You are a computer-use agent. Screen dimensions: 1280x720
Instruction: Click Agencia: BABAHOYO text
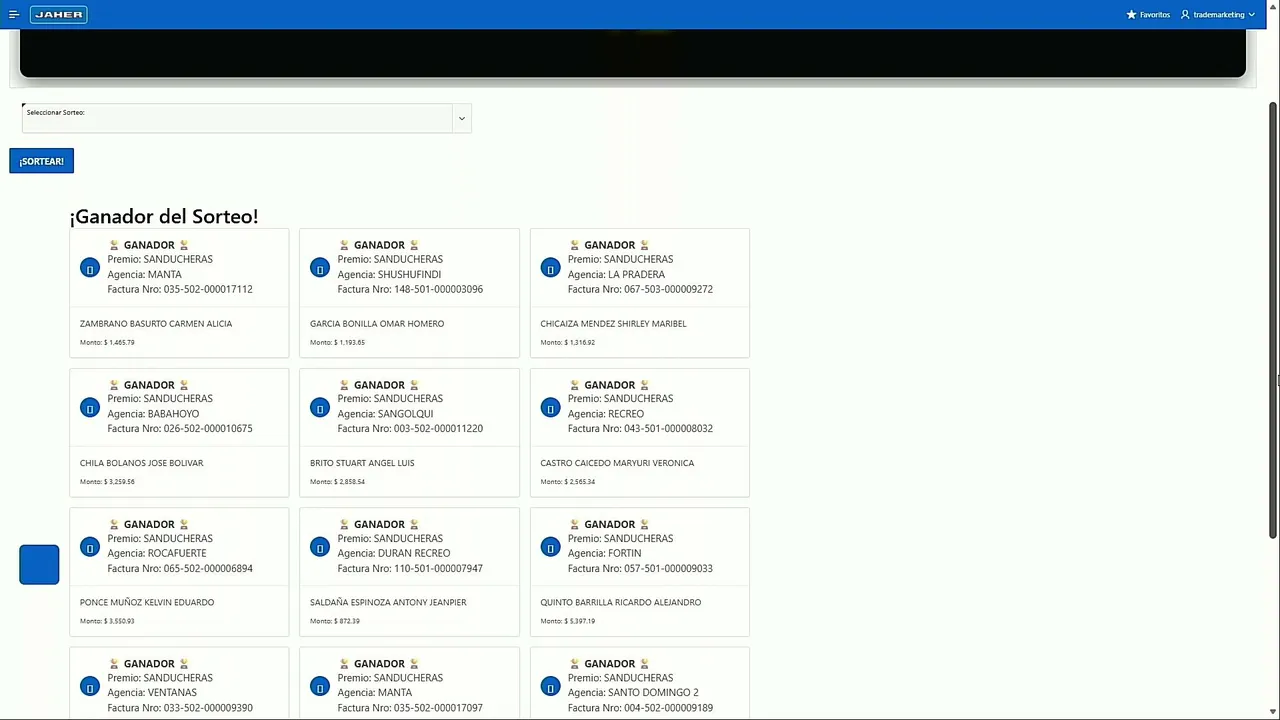[153, 413]
